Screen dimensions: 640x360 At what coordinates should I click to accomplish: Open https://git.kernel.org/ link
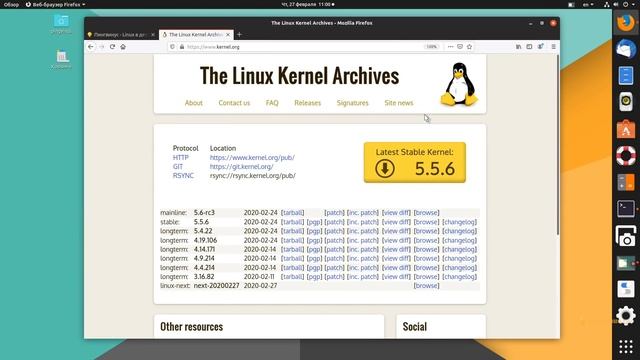(241, 167)
